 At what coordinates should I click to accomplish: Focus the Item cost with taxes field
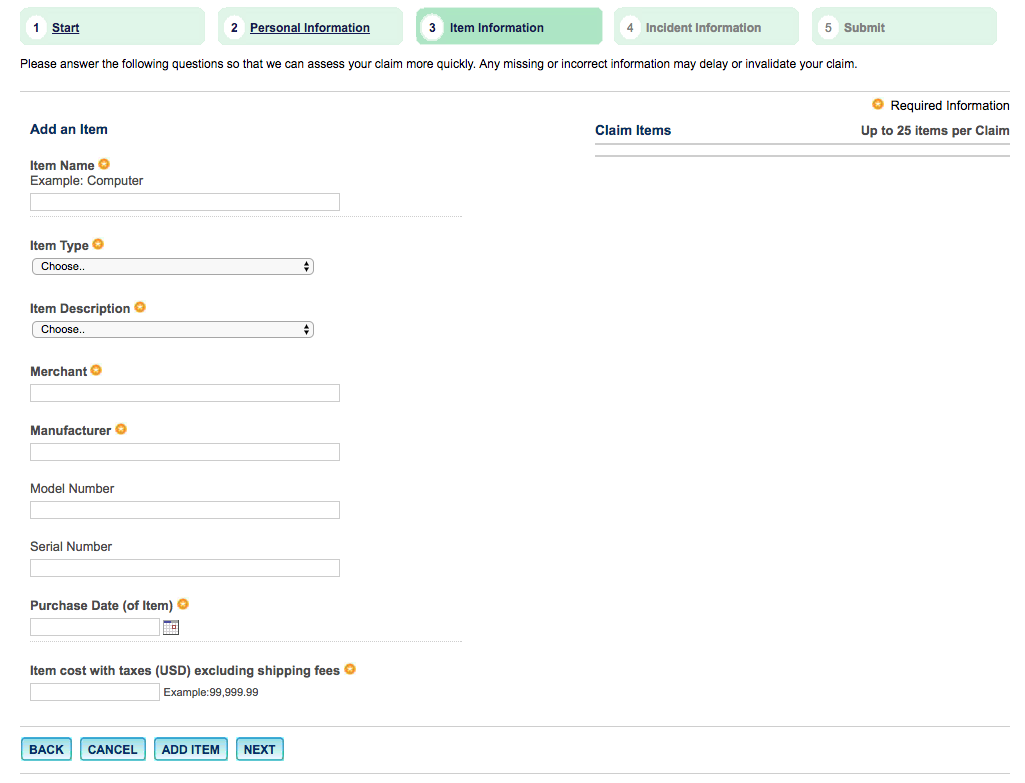tap(95, 692)
